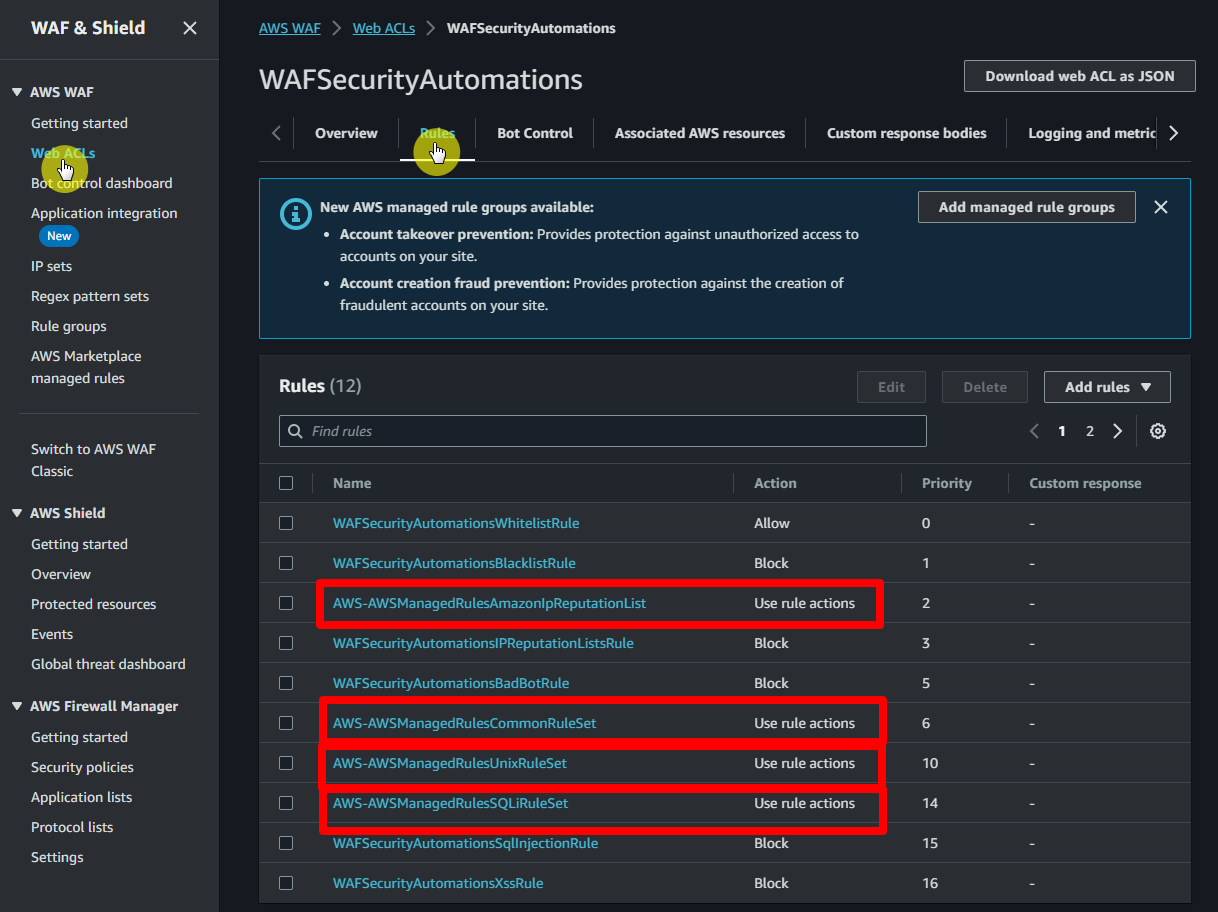Open Global threat dashboard

coord(108,664)
